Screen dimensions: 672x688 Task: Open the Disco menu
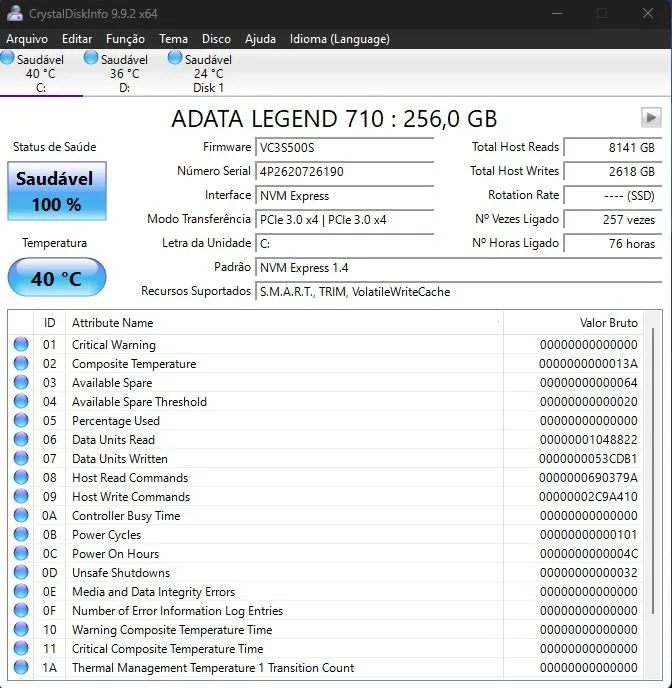coord(216,39)
